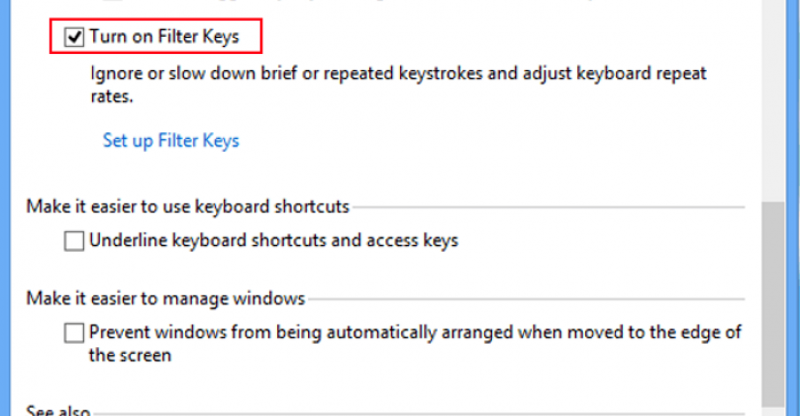
Task: Click the partially cut-off text at the top
Action: pos(300,3)
